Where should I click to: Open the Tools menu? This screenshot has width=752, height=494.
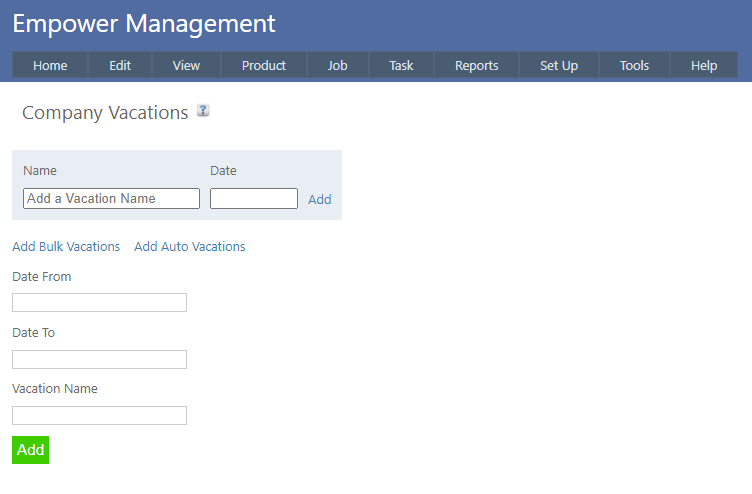click(x=634, y=65)
